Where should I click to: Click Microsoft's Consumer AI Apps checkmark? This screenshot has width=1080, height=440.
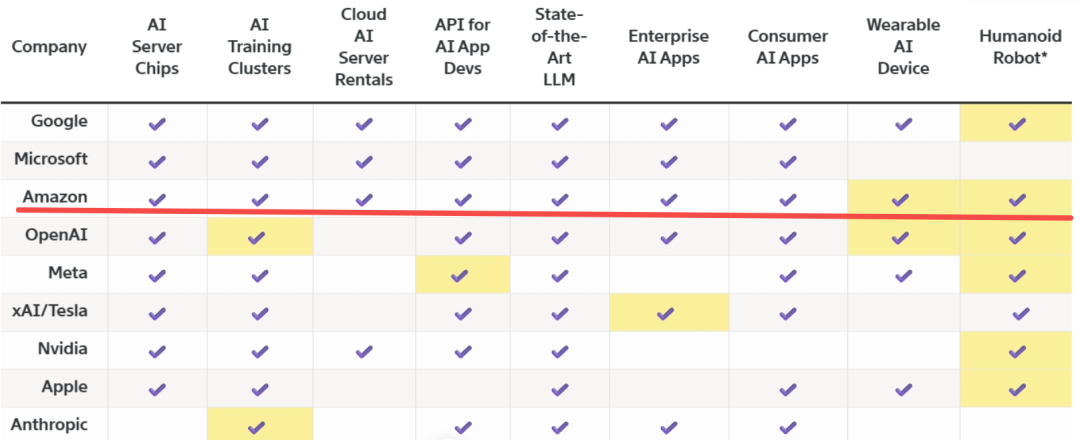pos(788,162)
